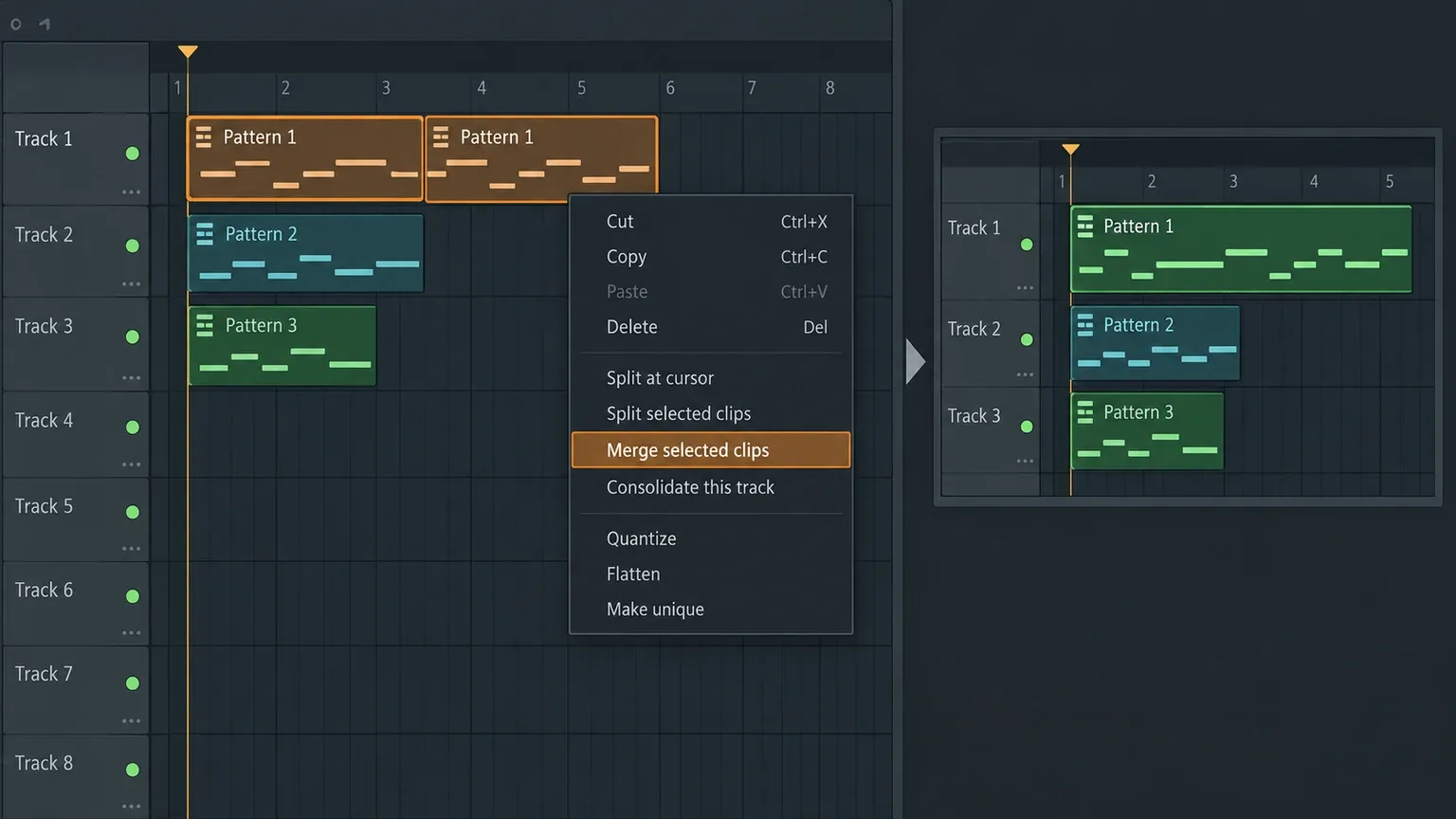Click the orange playhead marker in main timeline
This screenshot has width=1456, height=819.
coord(188,51)
